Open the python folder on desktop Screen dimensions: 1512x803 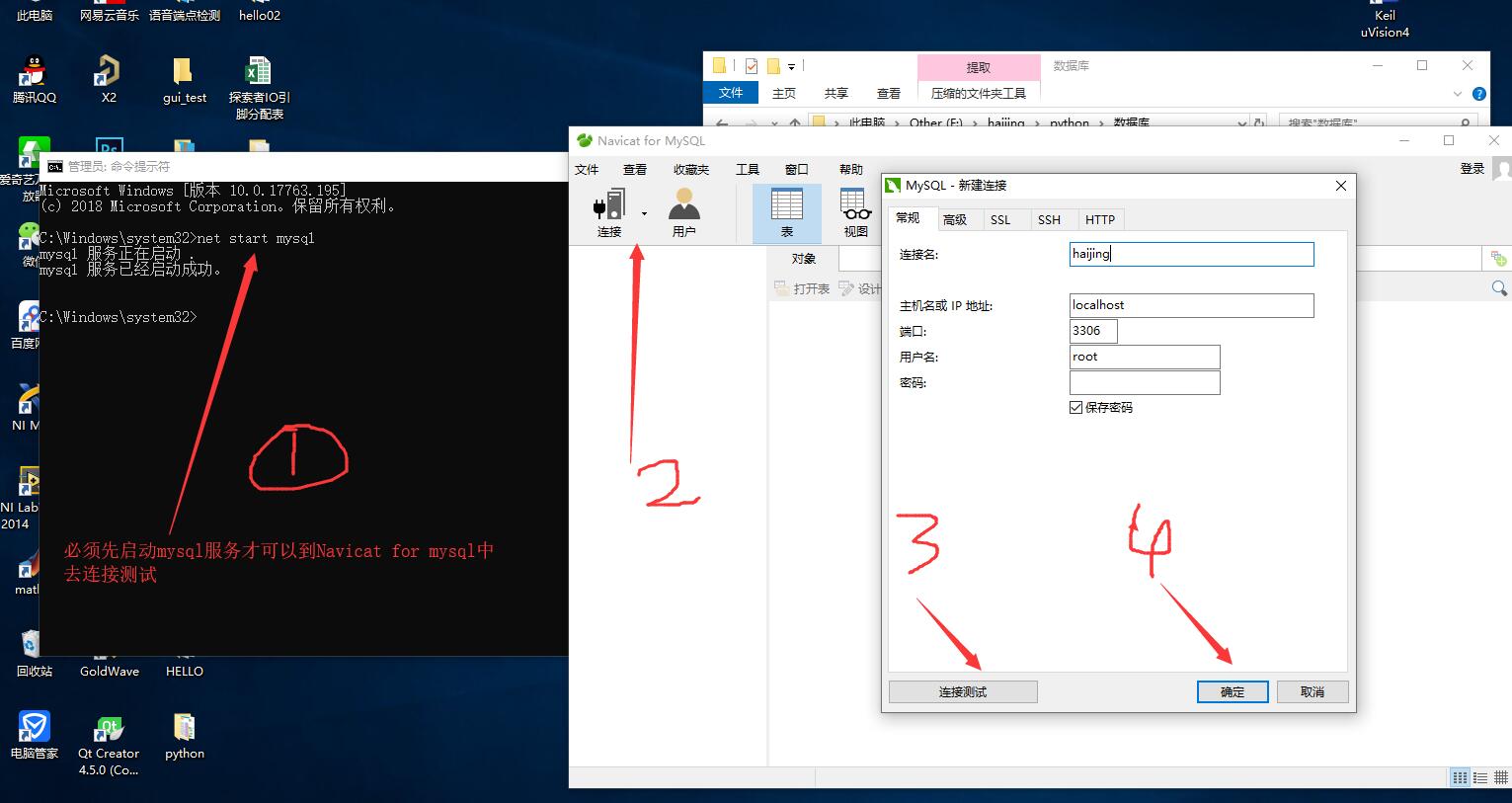185,736
